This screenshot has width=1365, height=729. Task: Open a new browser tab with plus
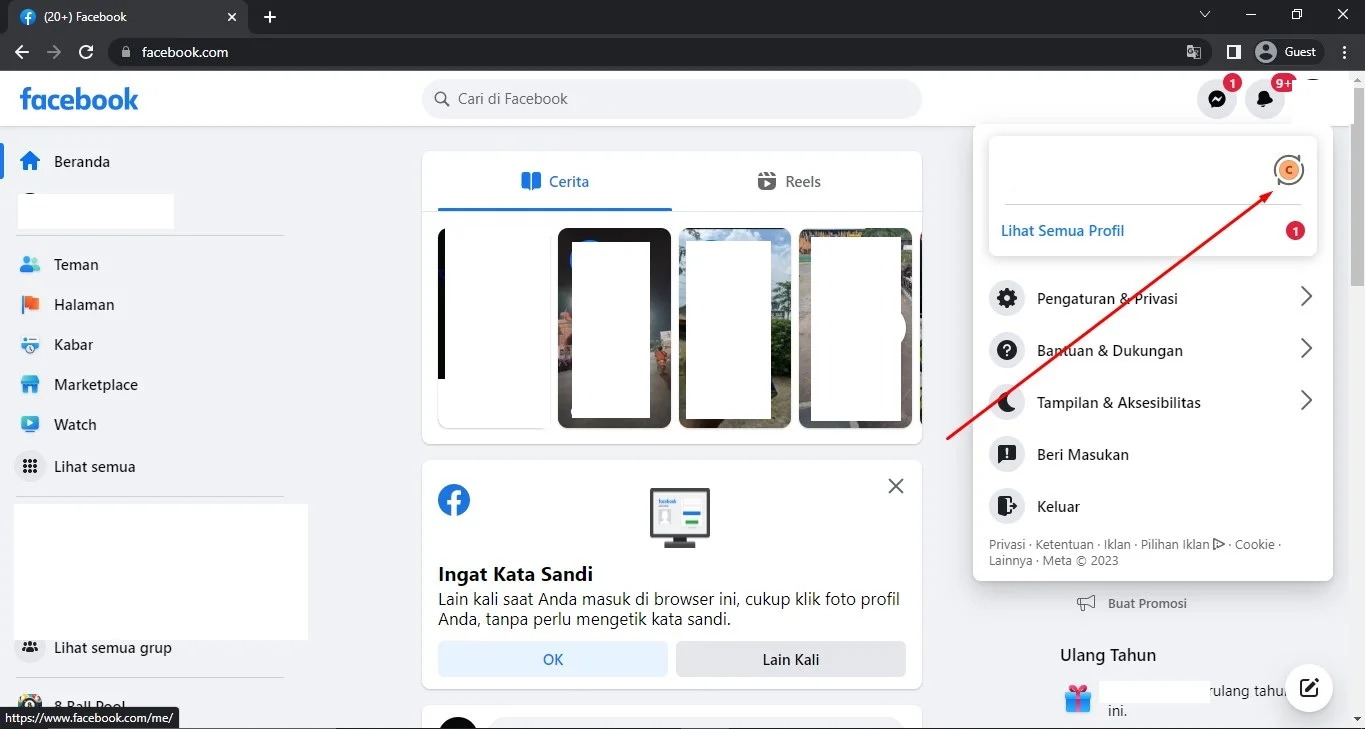[x=270, y=17]
